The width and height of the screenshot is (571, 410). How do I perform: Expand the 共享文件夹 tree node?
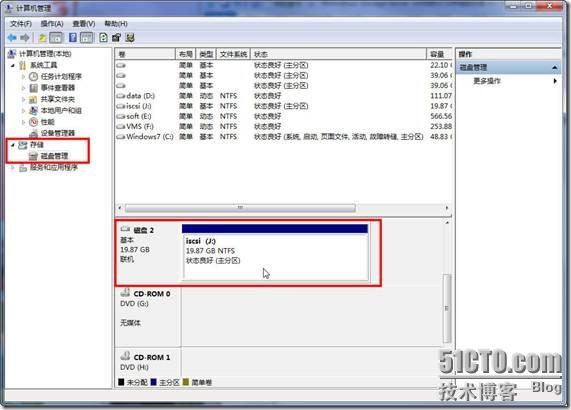click(x=24, y=99)
